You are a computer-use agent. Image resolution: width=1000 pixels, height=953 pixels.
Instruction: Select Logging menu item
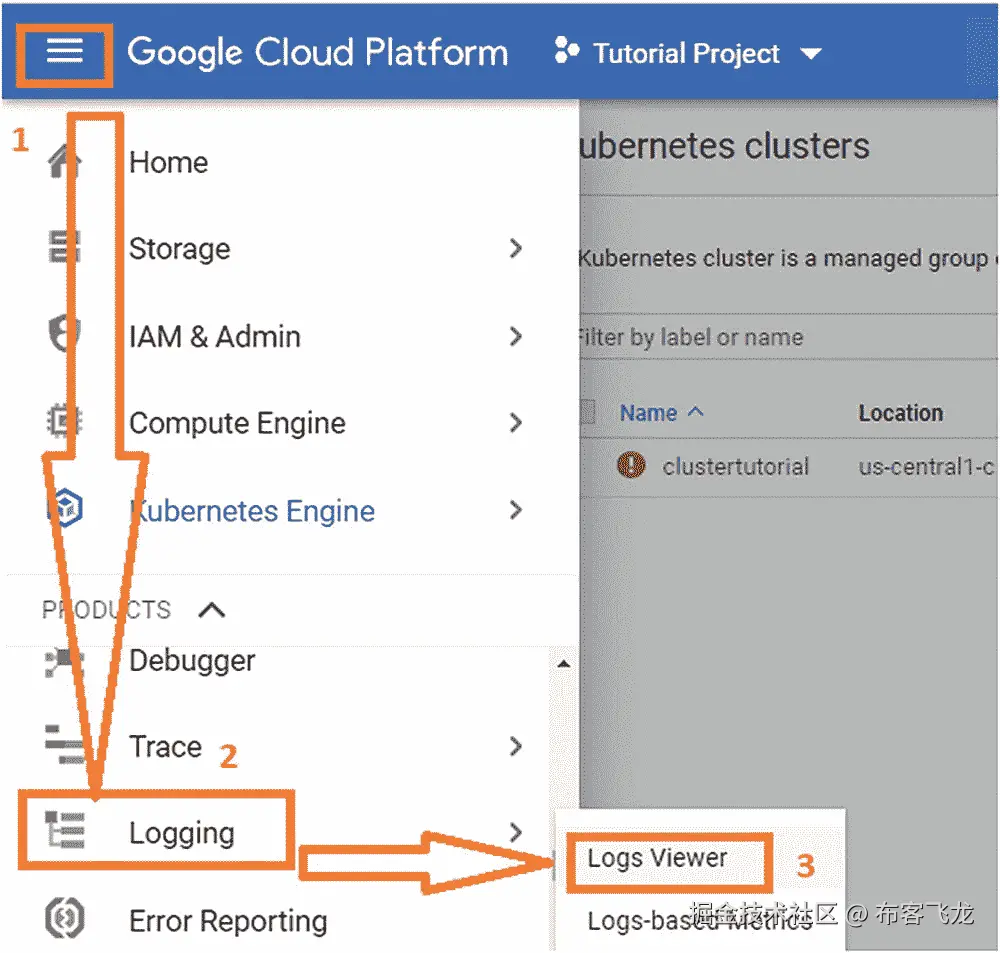[x=182, y=833]
